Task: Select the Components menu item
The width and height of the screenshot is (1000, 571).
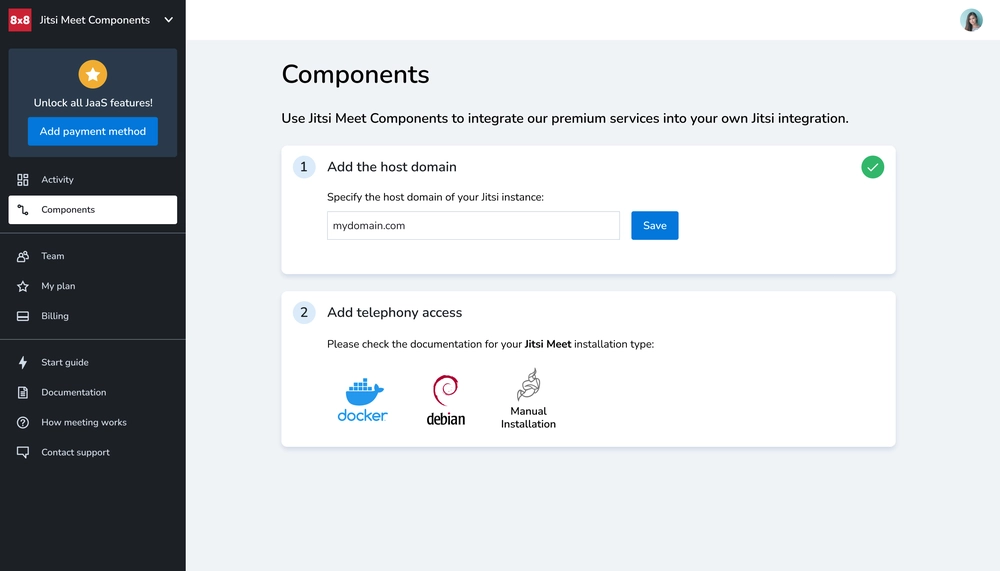Action: pyautogui.click(x=92, y=210)
